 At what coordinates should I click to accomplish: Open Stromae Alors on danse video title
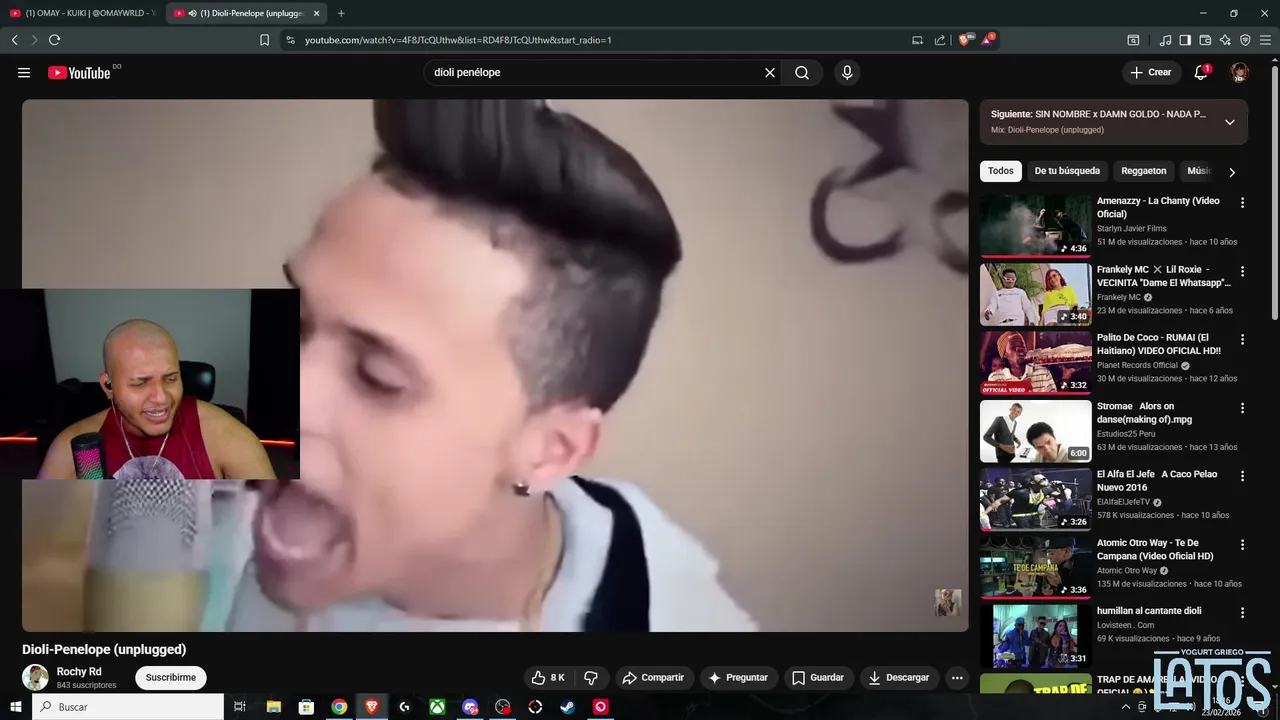click(x=1145, y=413)
